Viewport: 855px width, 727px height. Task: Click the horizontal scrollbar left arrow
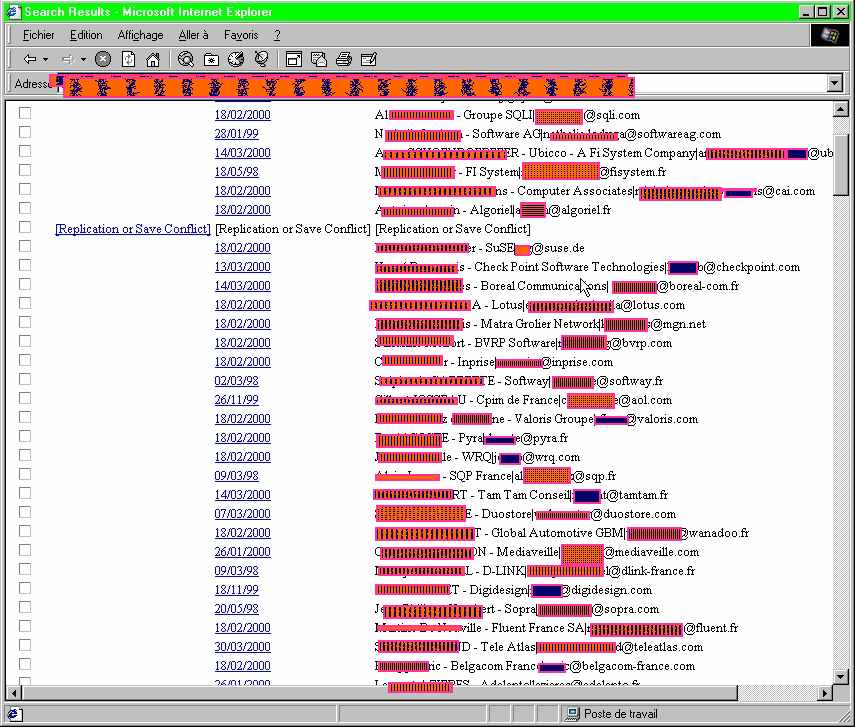point(15,693)
